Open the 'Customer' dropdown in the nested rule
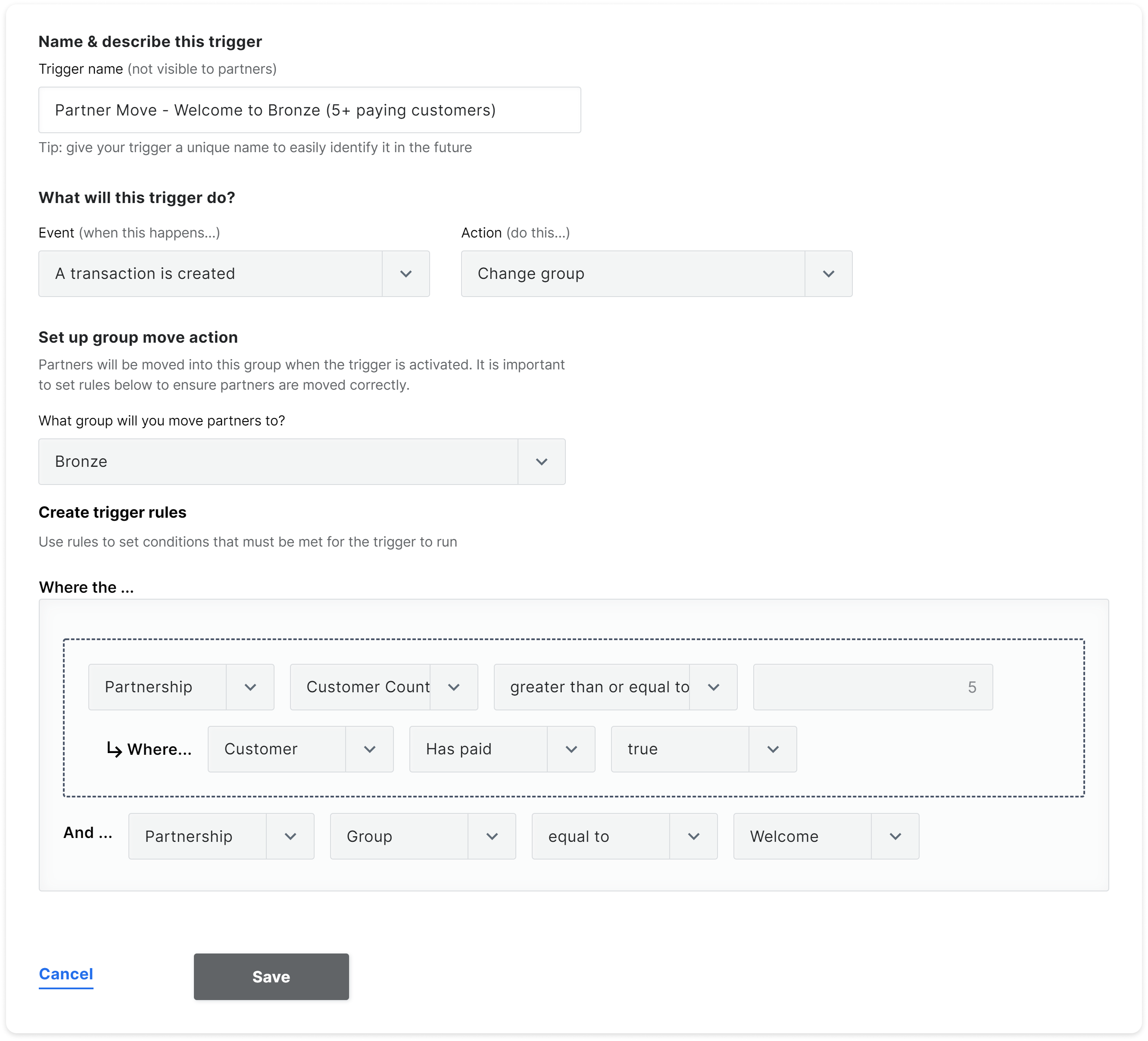 pyautogui.click(x=300, y=749)
